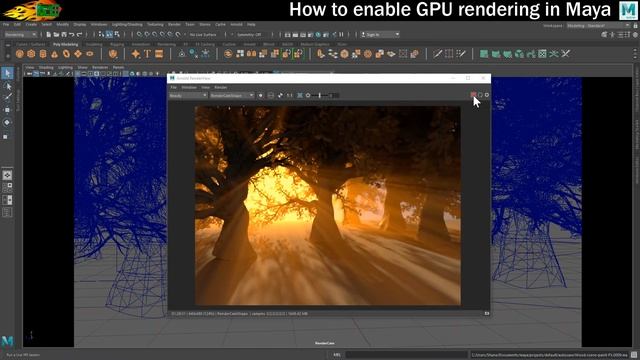Create a polygon sphere from the shelf
The width and height of the screenshot is (640, 360).
coord(20,54)
